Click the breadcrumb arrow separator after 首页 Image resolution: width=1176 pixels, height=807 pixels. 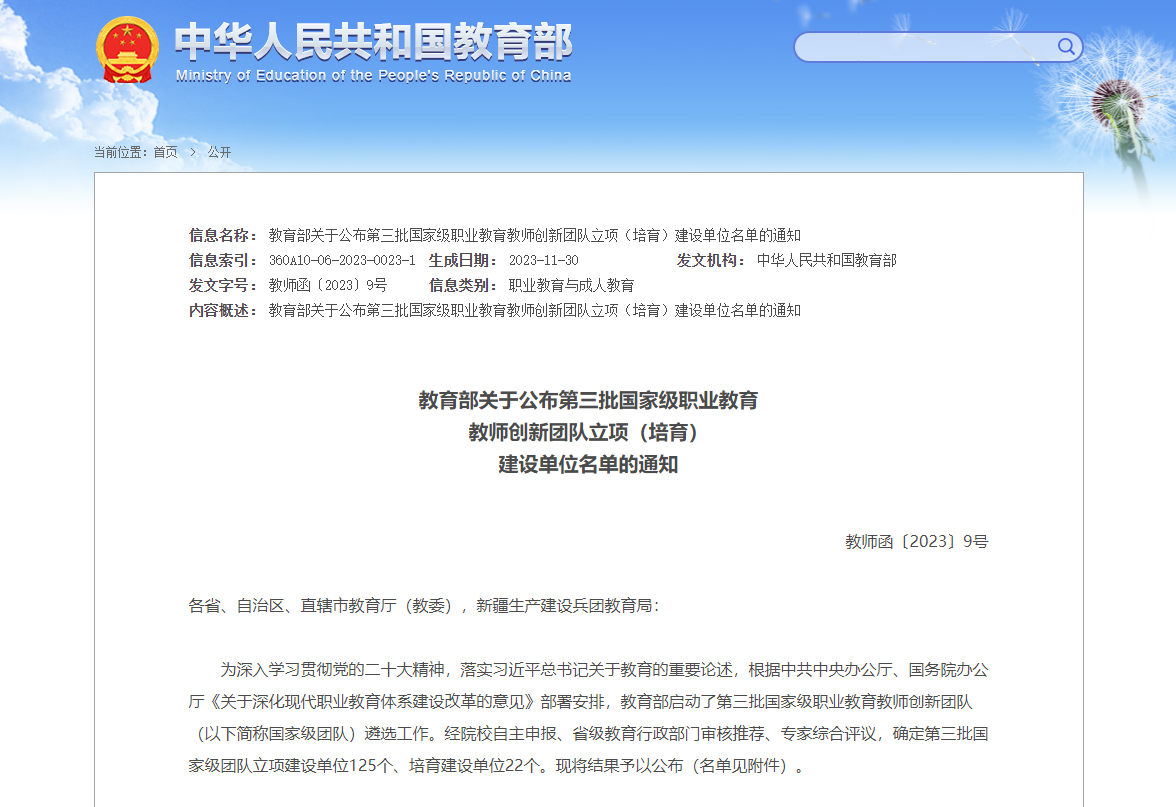(192, 152)
